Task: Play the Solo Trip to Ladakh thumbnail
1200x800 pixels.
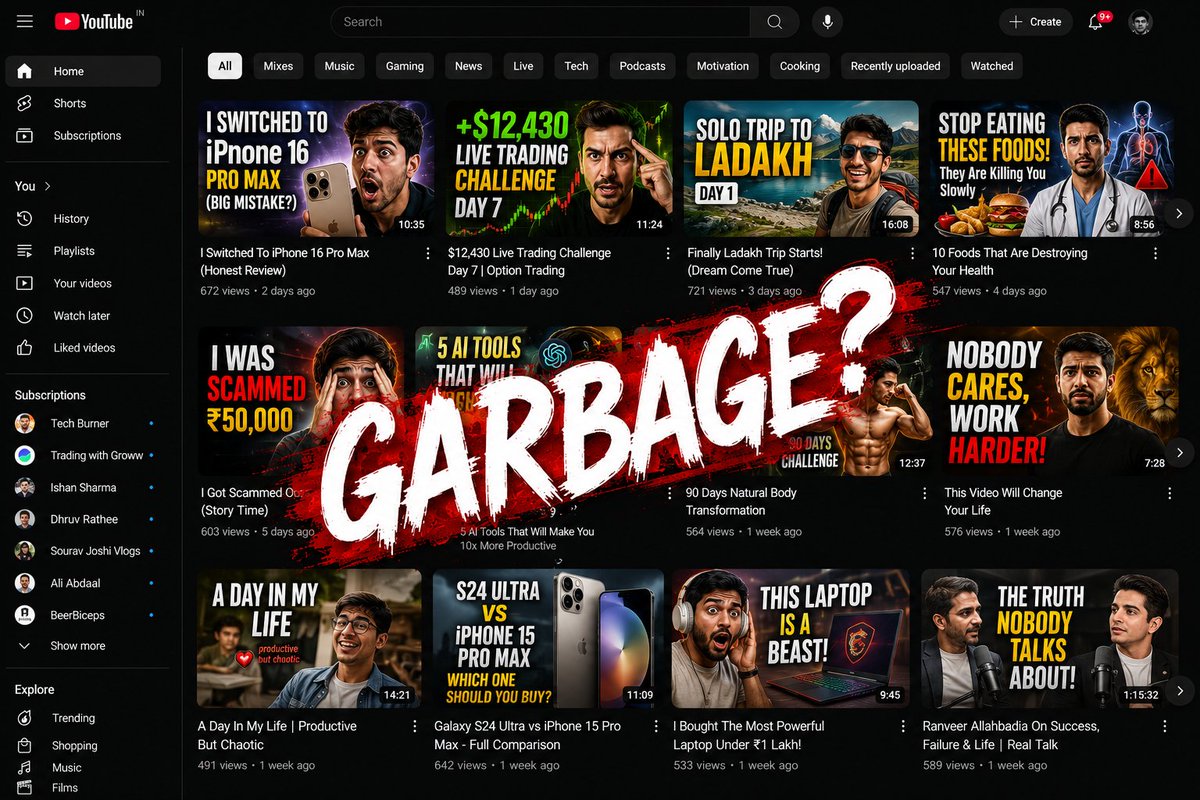Action: tap(801, 168)
